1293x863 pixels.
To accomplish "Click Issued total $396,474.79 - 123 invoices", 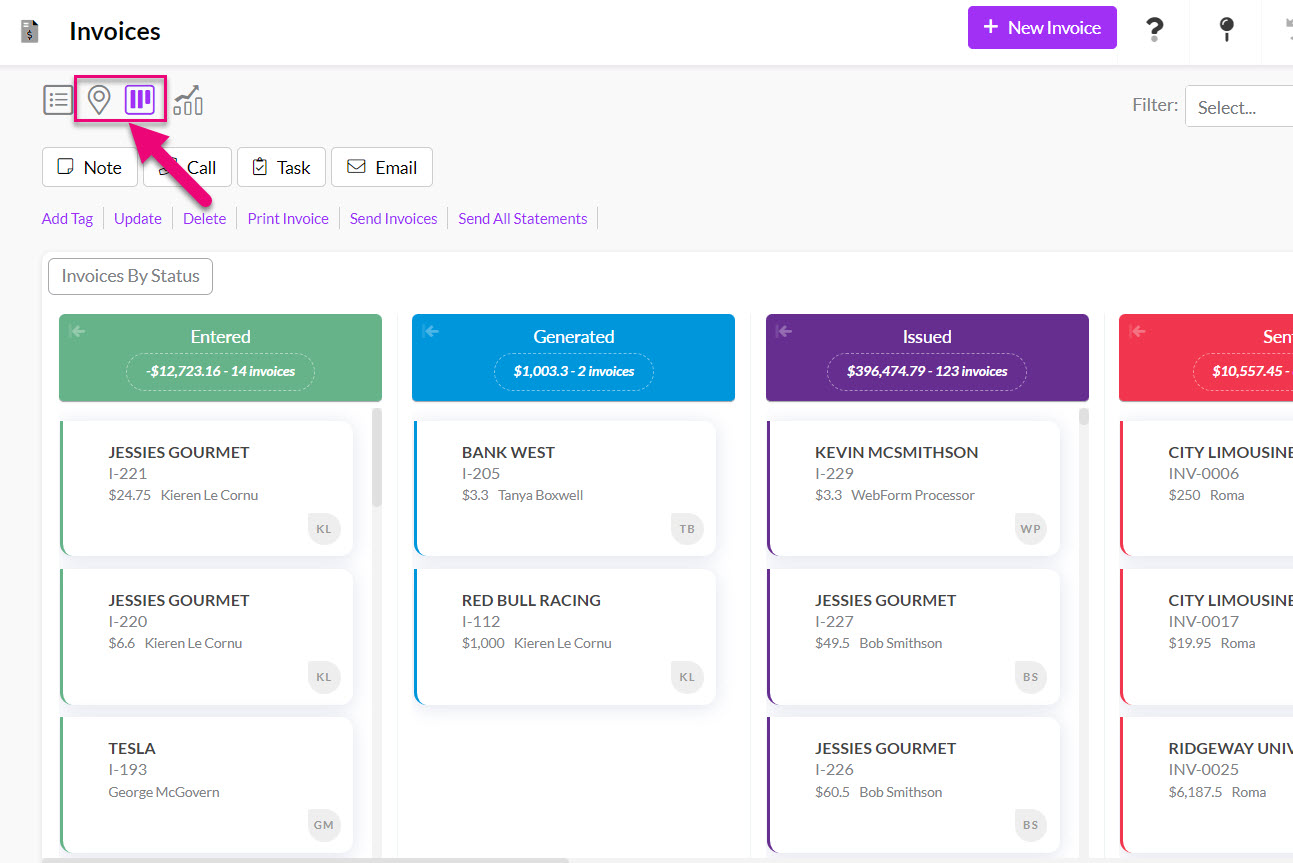I will tap(927, 371).
